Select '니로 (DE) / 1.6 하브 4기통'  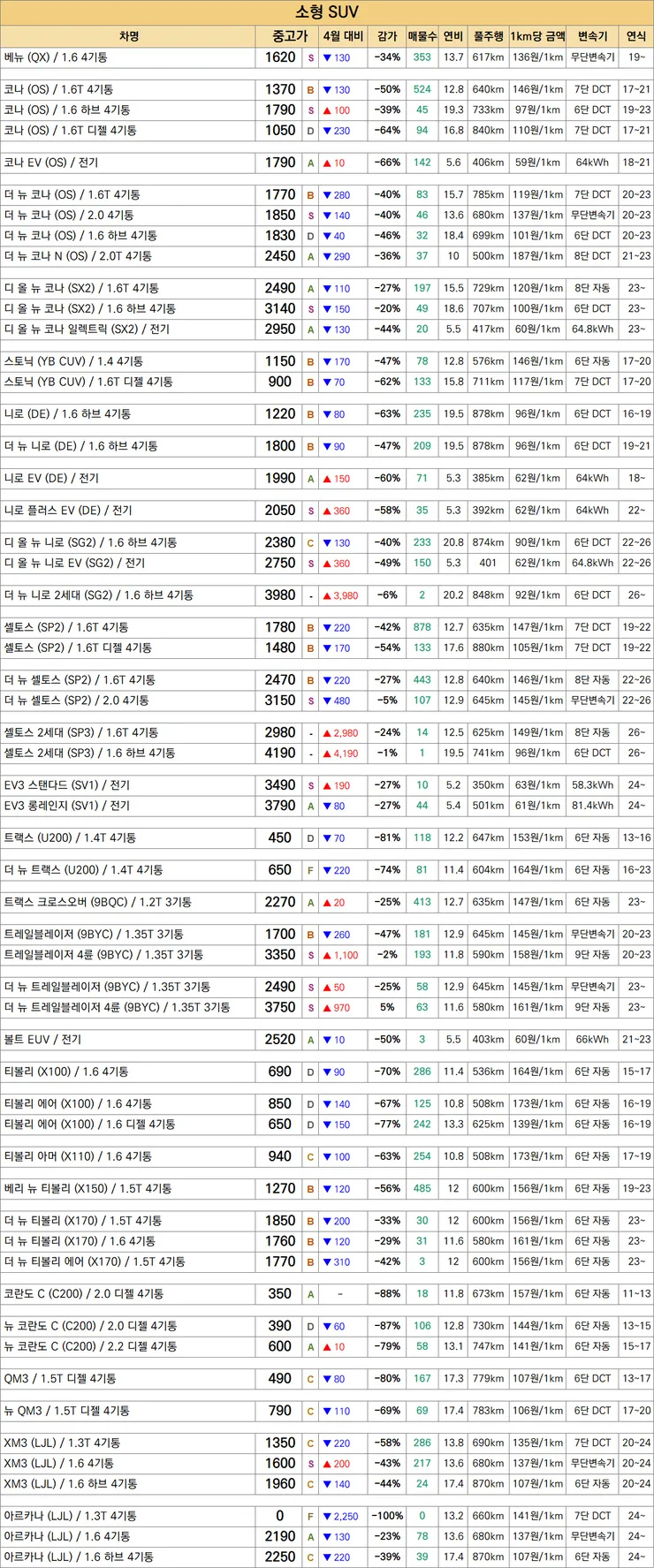[67, 414]
